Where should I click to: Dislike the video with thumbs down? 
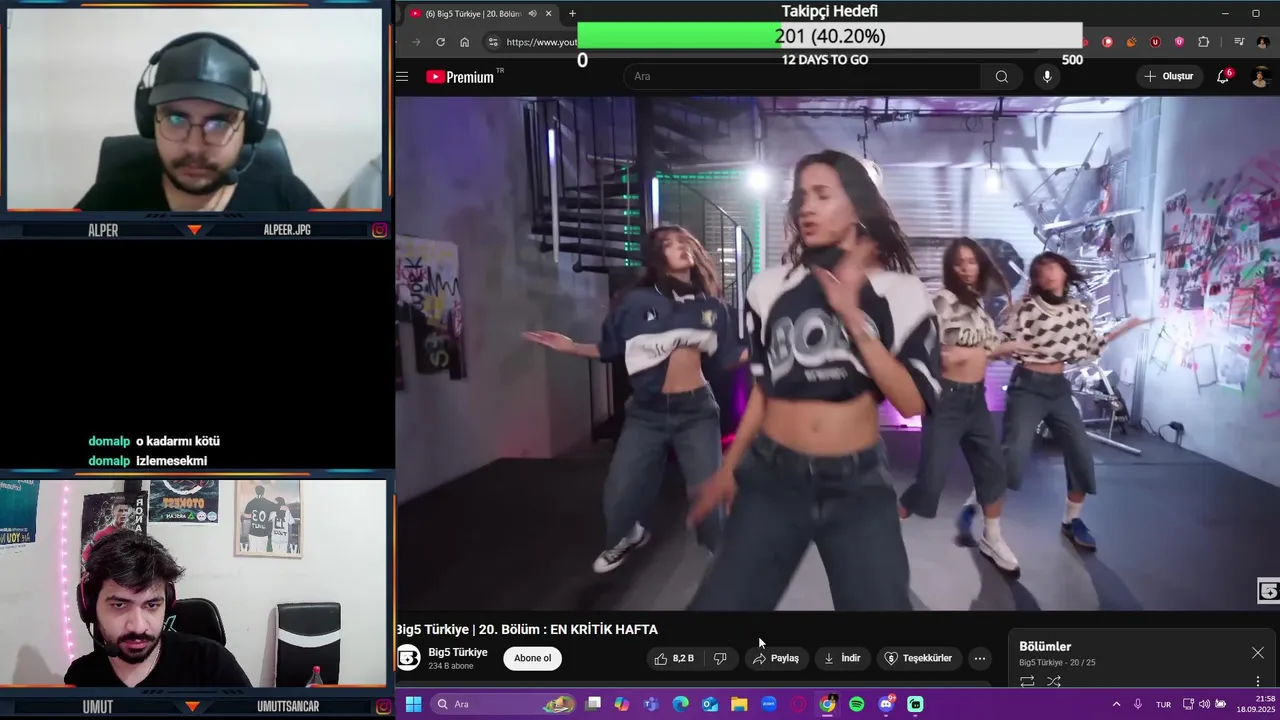pyautogui.click(x=720, y=658)
